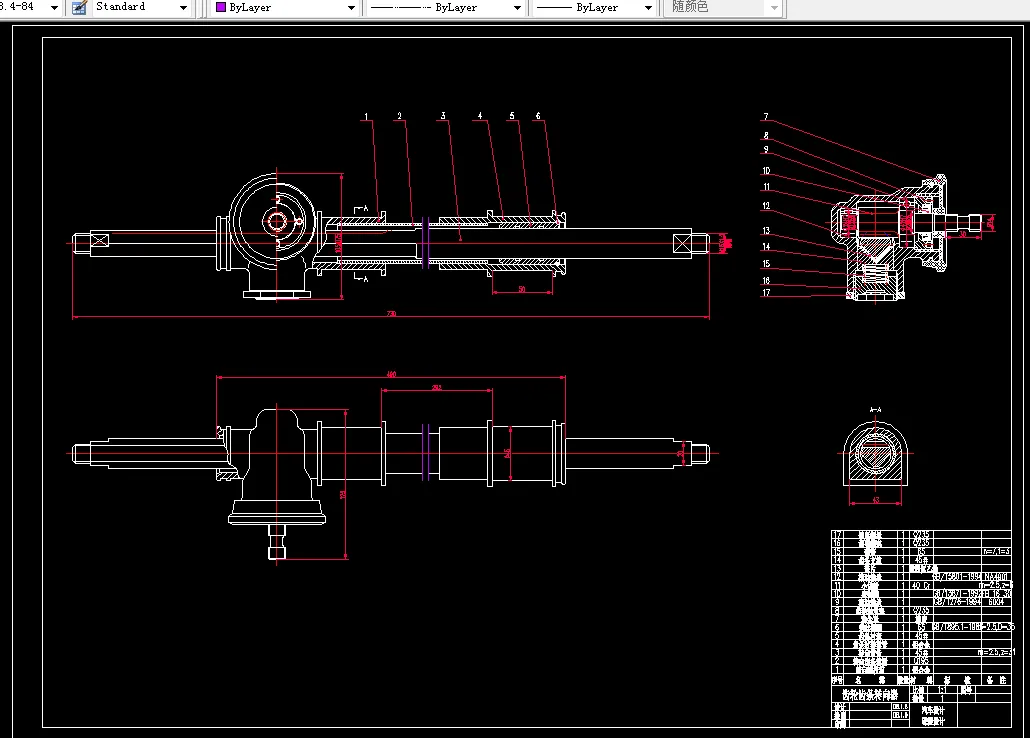
Task: Select part balloon number 7
Action: click(766, 116)
